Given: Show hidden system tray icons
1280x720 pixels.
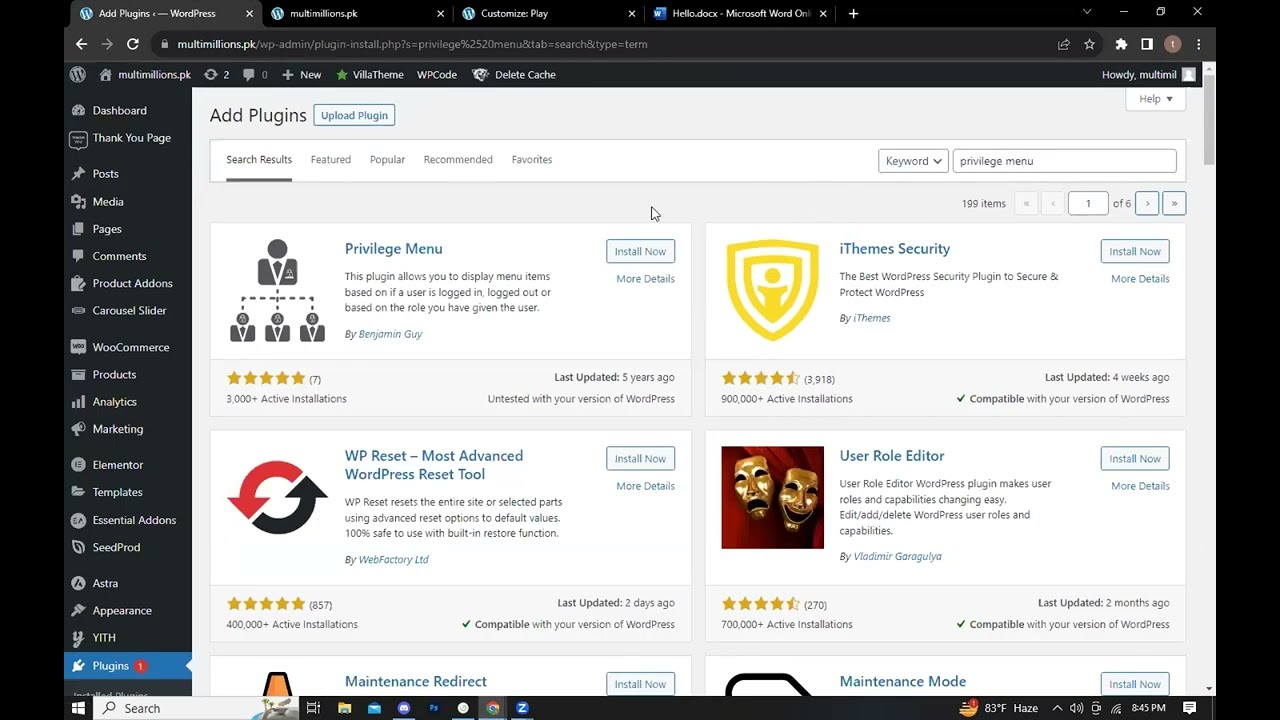Looking at the screenshot, I should [x=1059, y=708].
